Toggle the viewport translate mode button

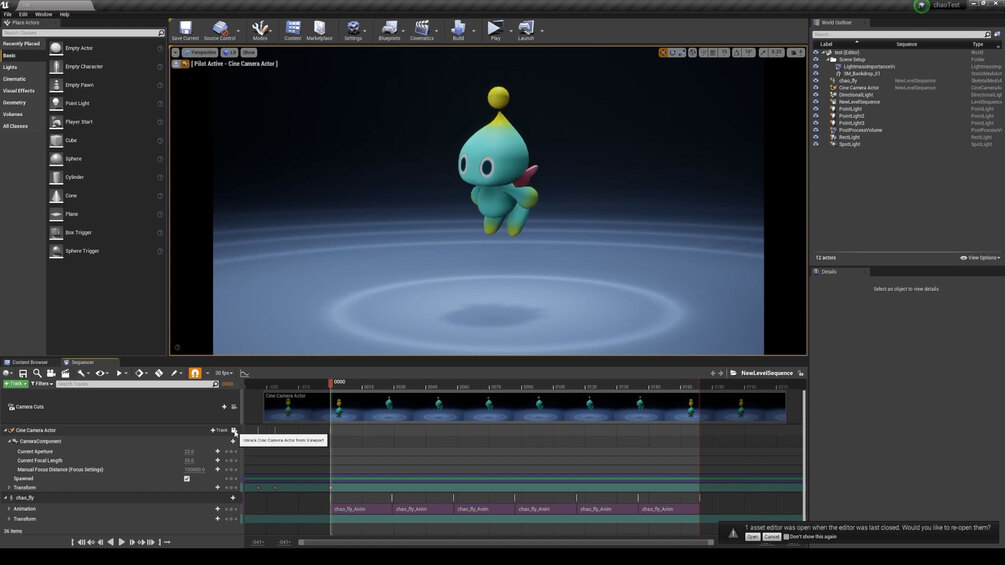point(663,53)
